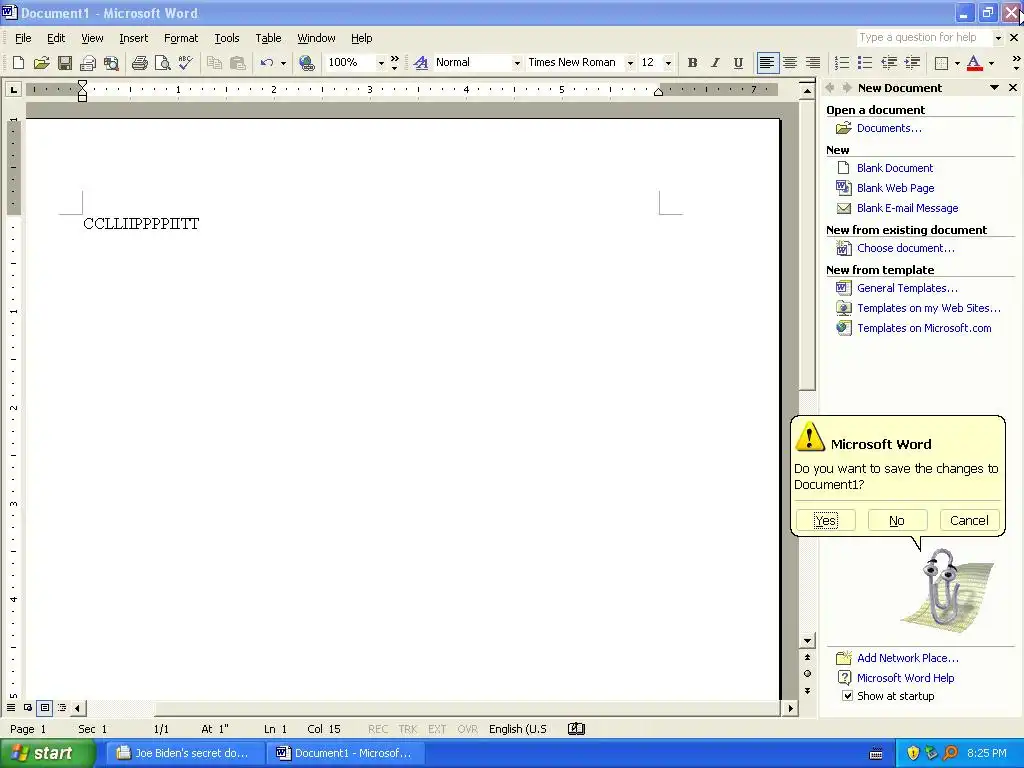Screen dimensions: 1024x768
Task: Open the Insert menu
Action: pos(133,38)
